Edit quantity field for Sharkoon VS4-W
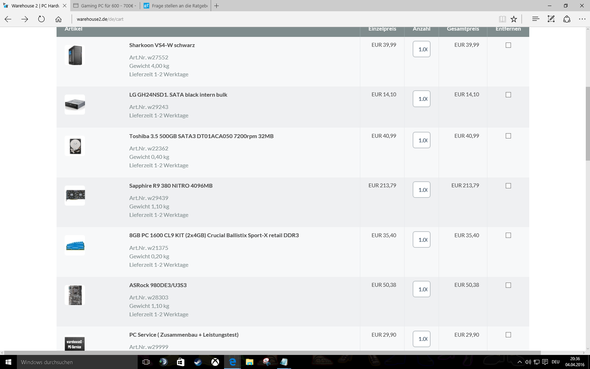 tap(421, 49)
